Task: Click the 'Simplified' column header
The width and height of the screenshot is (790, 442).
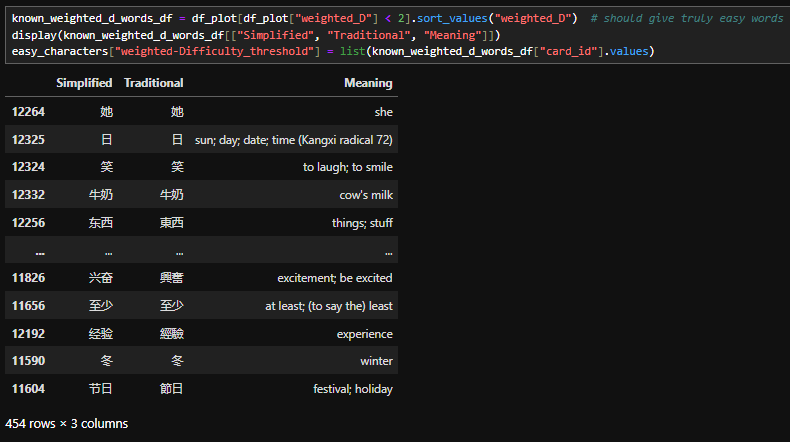Action: [x=84, y=83]
